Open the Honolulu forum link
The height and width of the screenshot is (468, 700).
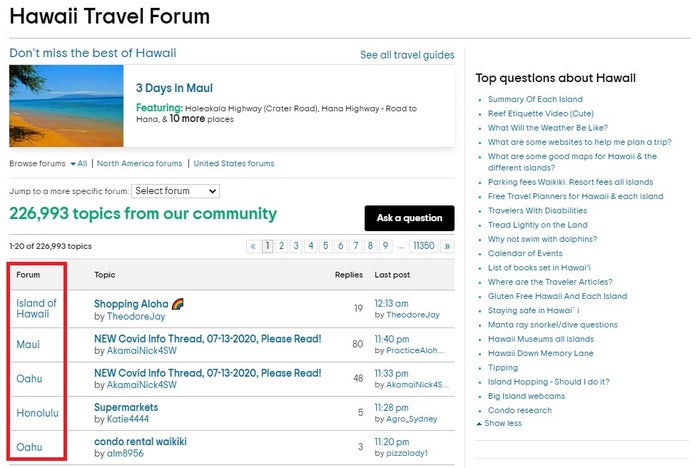click(x=38, y=413)
